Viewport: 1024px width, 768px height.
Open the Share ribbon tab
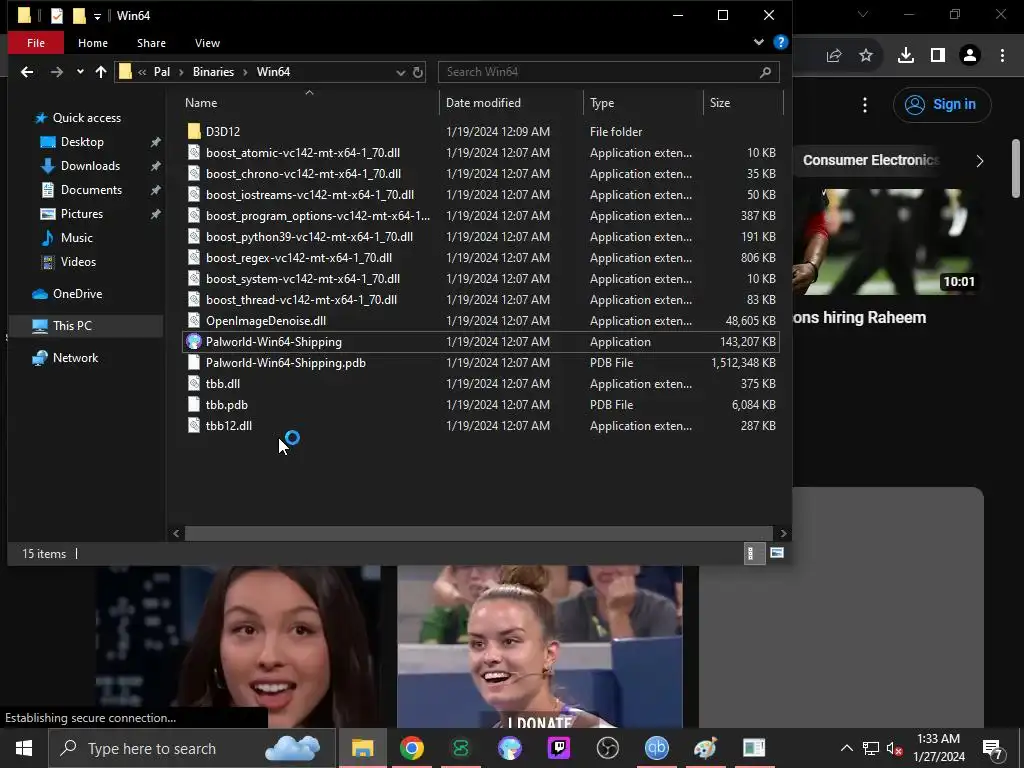pos(151,42)
